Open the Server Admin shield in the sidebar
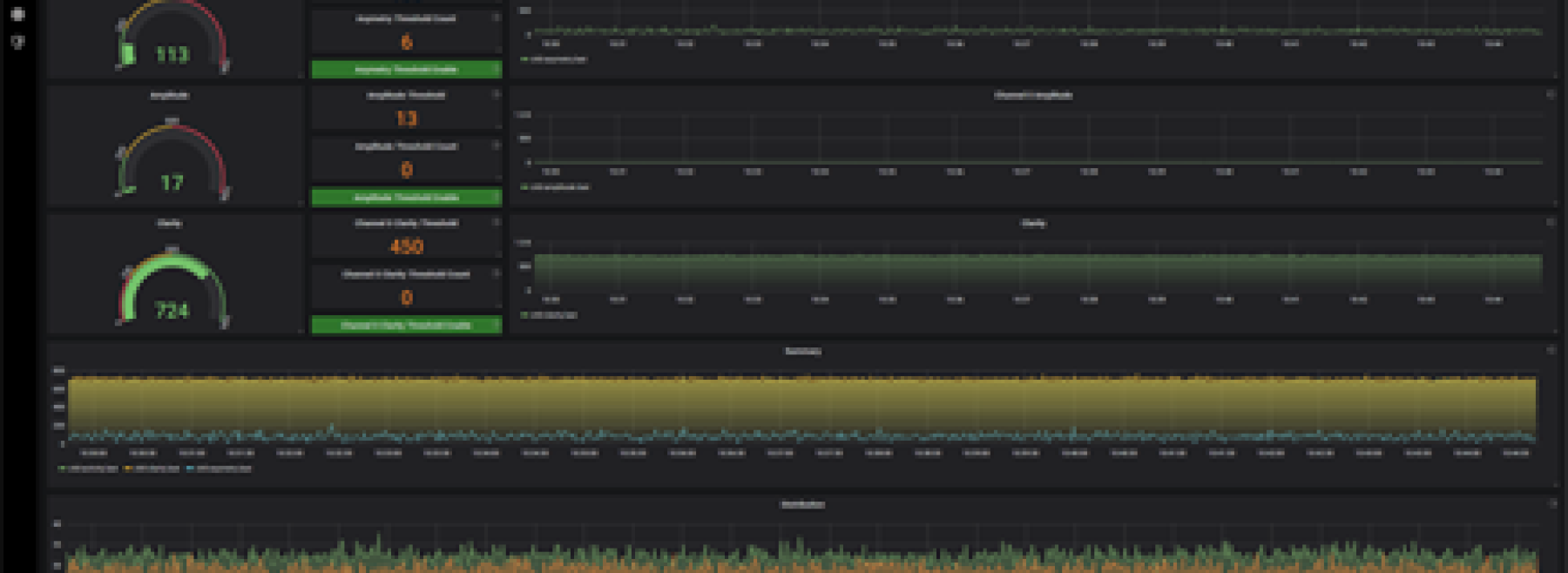This screenshot has width=1568, height=573. coord(17,41)
